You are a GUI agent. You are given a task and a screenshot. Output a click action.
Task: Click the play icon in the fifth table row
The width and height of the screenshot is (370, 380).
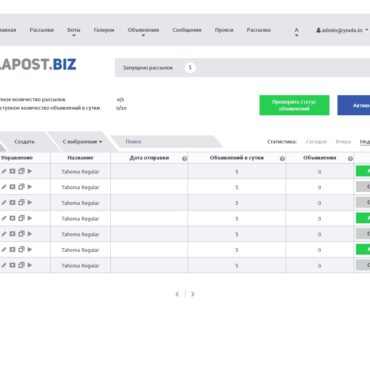point(30,234)
